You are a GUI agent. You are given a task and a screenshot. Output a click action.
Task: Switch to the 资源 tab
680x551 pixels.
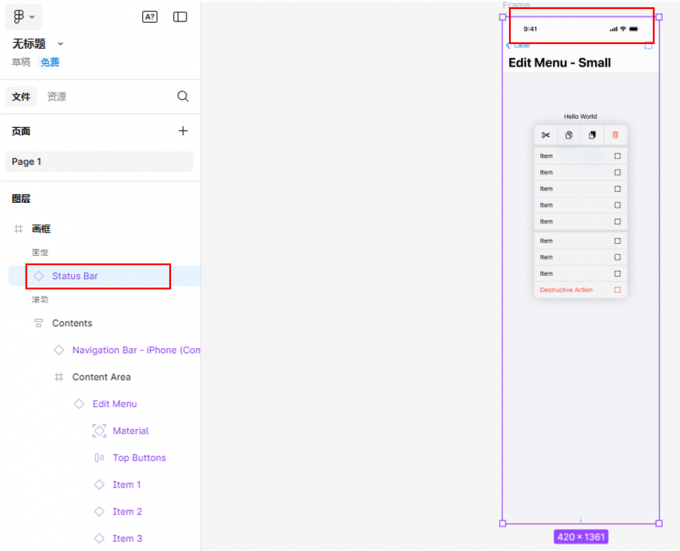point(57,96)
